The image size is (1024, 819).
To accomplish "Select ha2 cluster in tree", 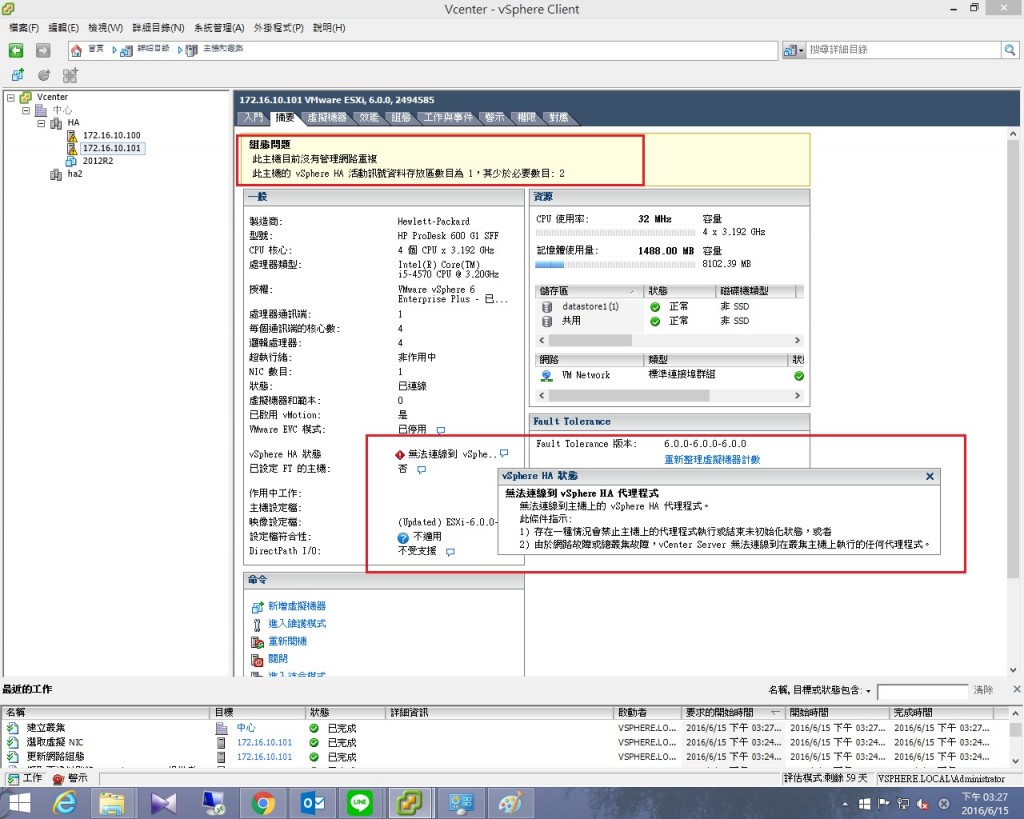I will click(74, 174).
